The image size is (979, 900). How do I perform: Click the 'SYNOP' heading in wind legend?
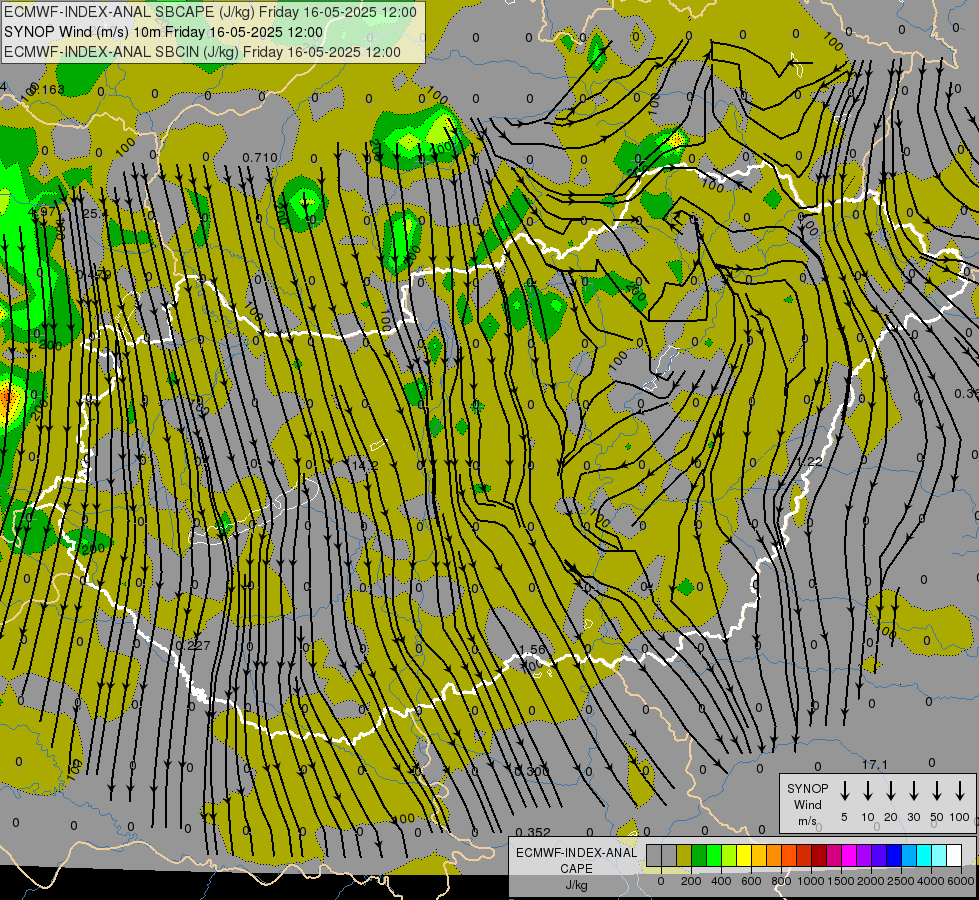coord(807,788)
